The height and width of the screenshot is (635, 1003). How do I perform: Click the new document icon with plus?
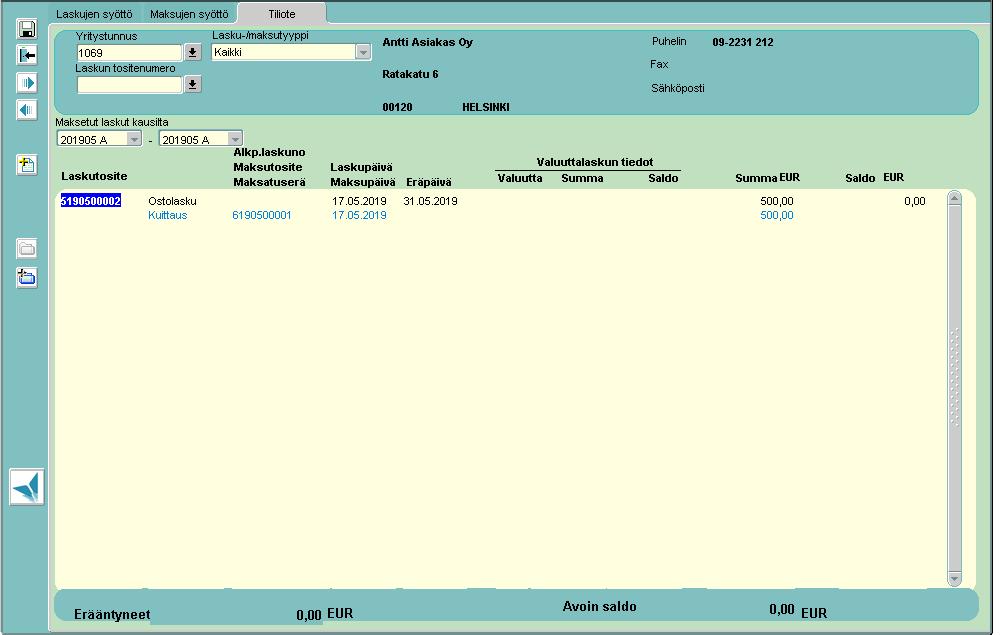[27, 165]
